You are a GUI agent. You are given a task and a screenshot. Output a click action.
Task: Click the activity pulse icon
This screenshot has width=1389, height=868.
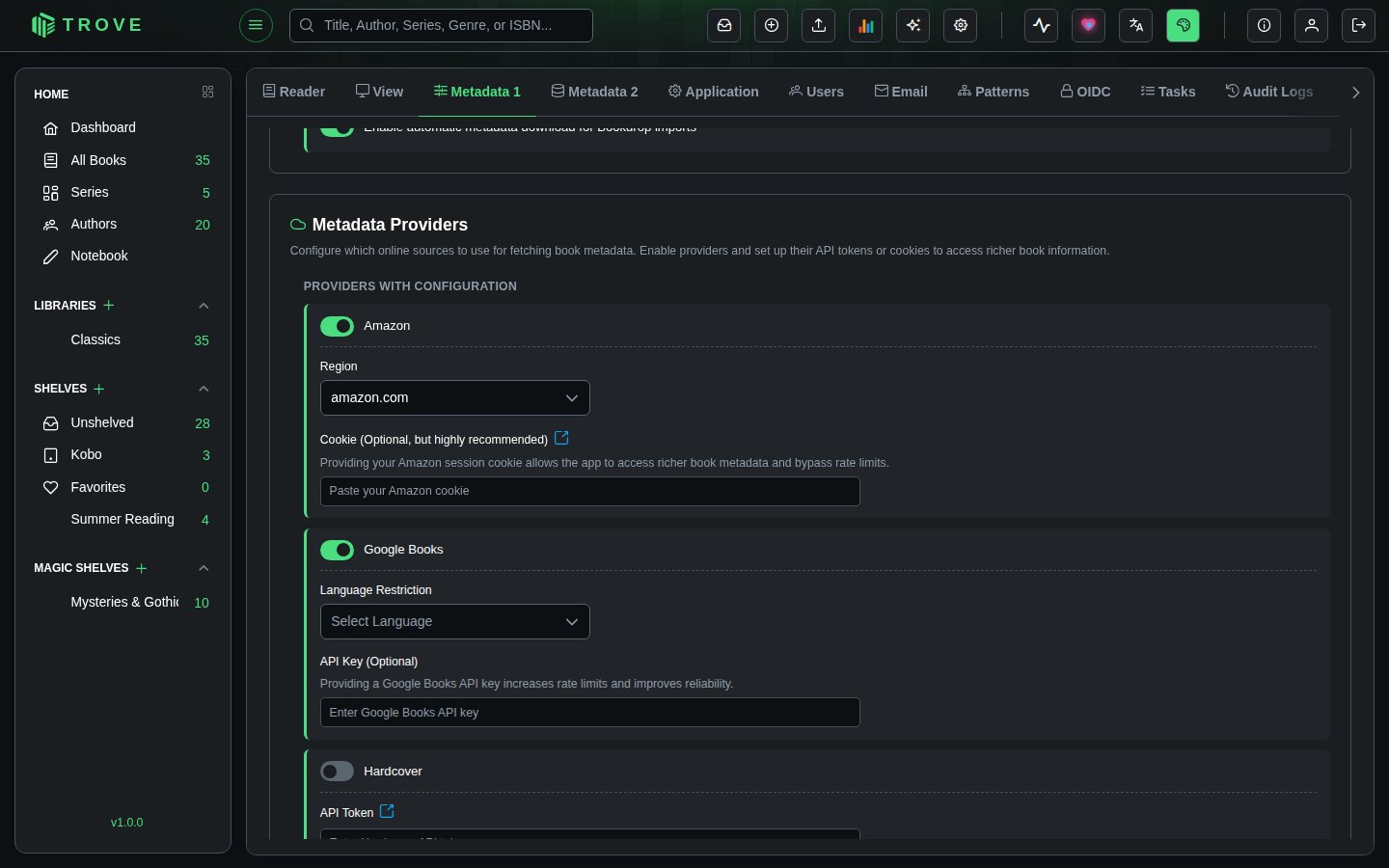pos(1042,25)
